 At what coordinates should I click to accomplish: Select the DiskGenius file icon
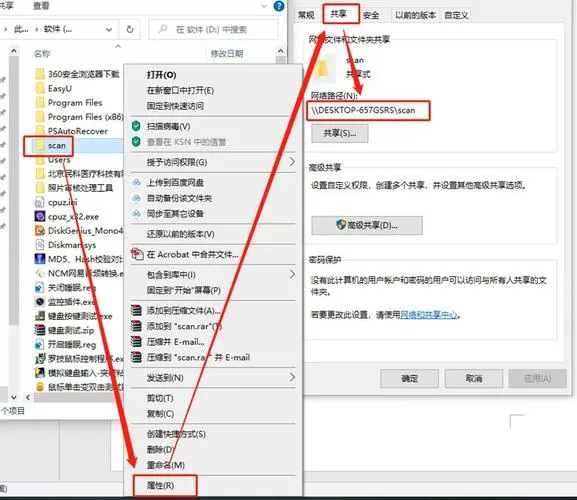[x=40, y=231]
